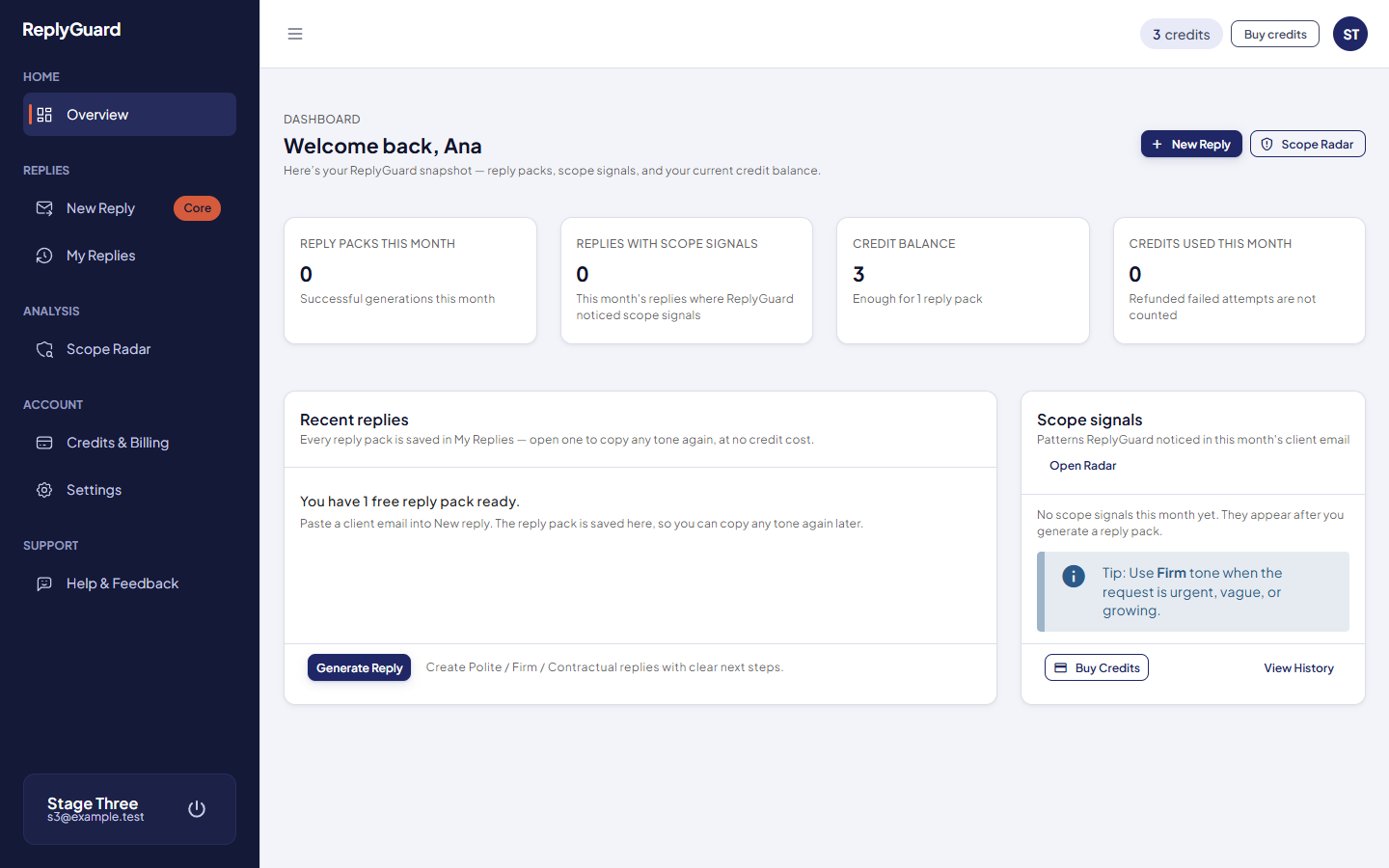Click the info icon in the tip box

1074,576
